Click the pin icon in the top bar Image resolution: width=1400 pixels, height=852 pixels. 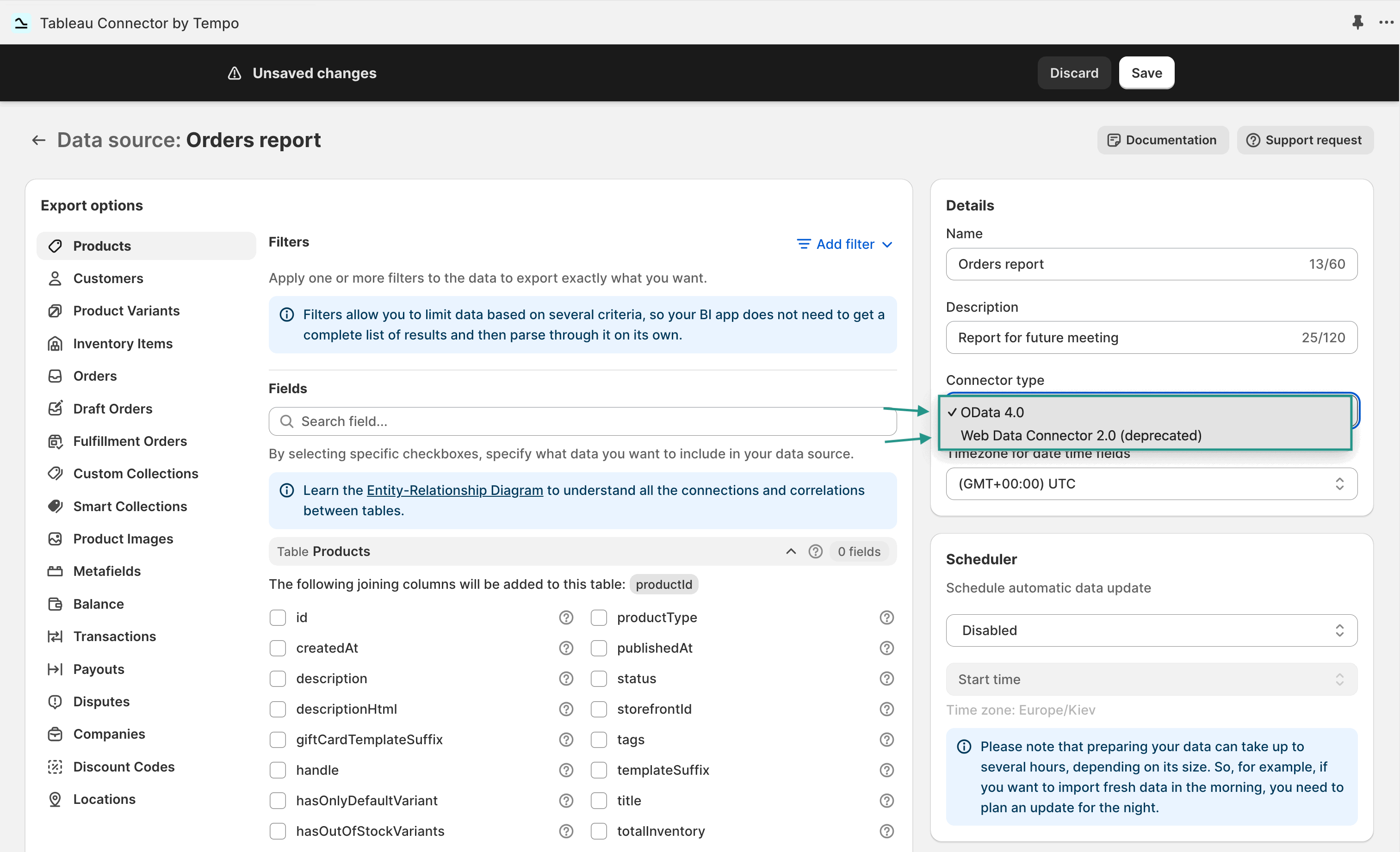pos(1358,23)
